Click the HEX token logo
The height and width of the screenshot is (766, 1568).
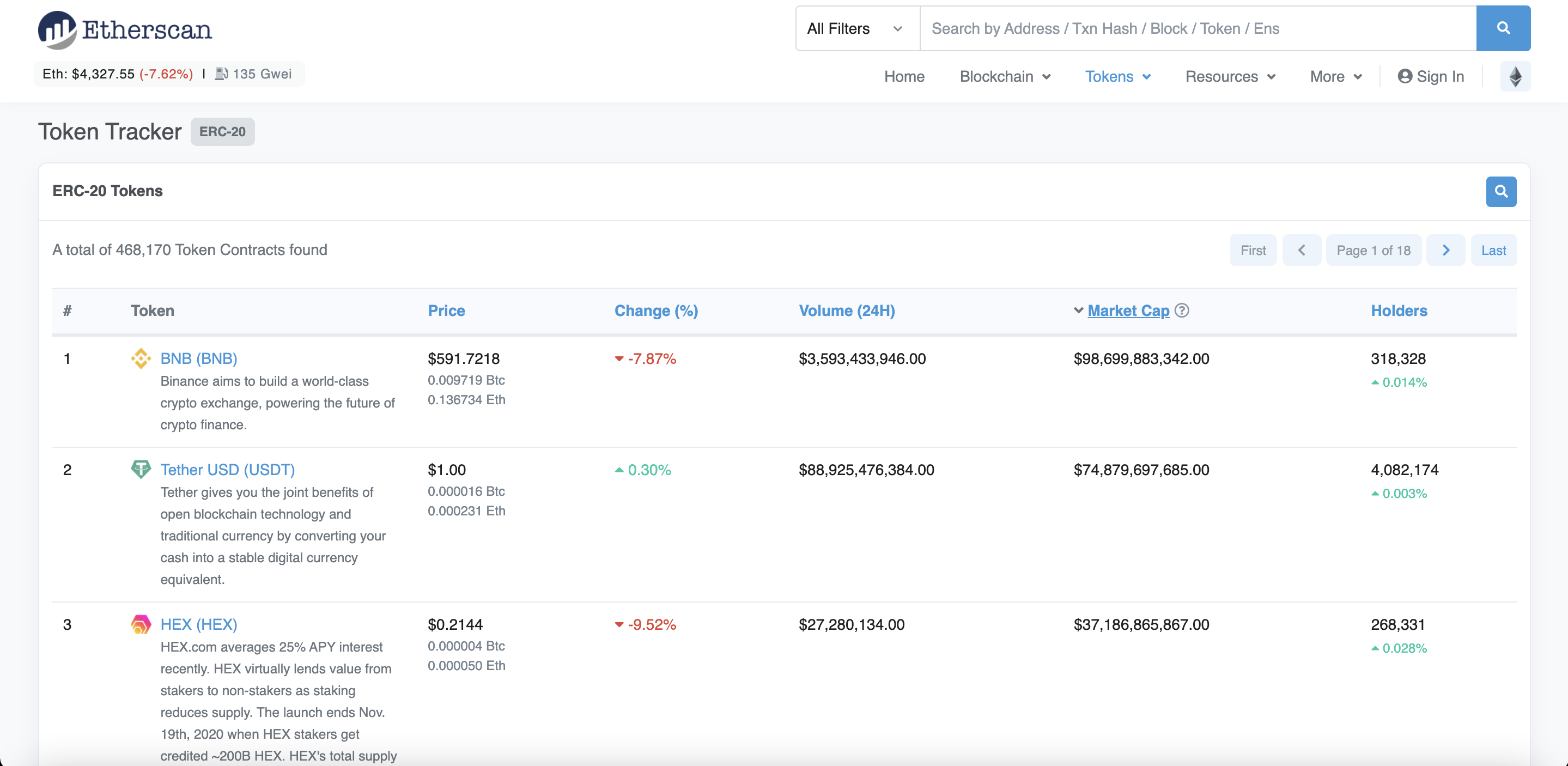[x=141, y=624]
